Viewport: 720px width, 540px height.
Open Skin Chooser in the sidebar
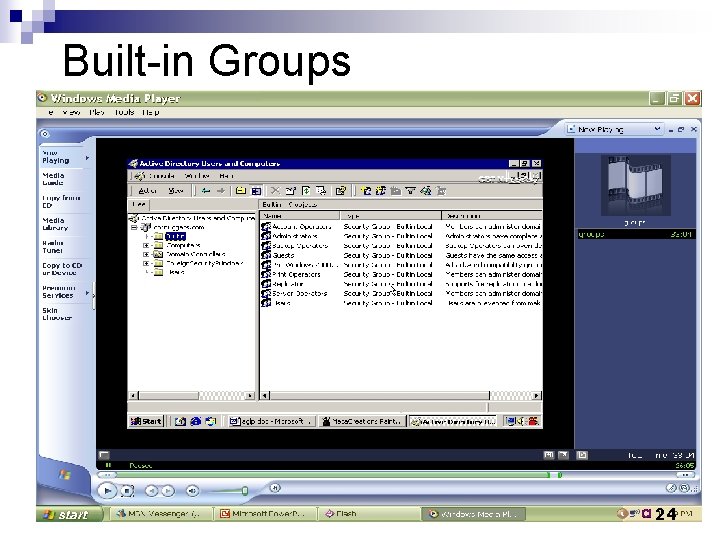(57, 314)
